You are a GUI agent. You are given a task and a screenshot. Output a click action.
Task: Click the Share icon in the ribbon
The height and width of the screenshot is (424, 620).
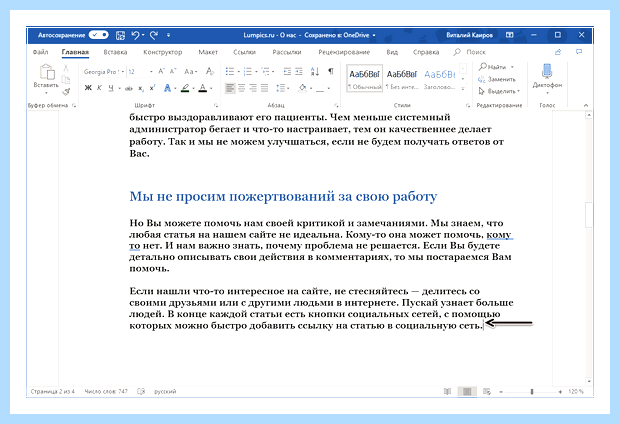pyautogui.click(x=558, y=52)
